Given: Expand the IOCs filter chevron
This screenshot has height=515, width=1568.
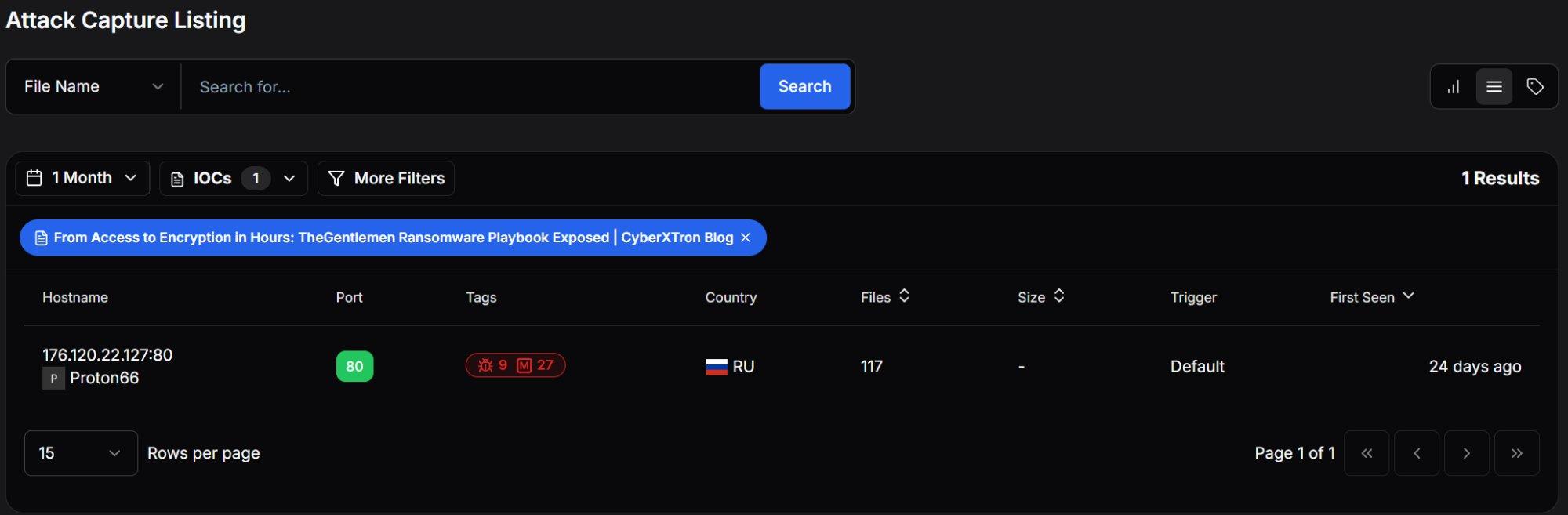Looking at the screenshot, I should (289, 178).
